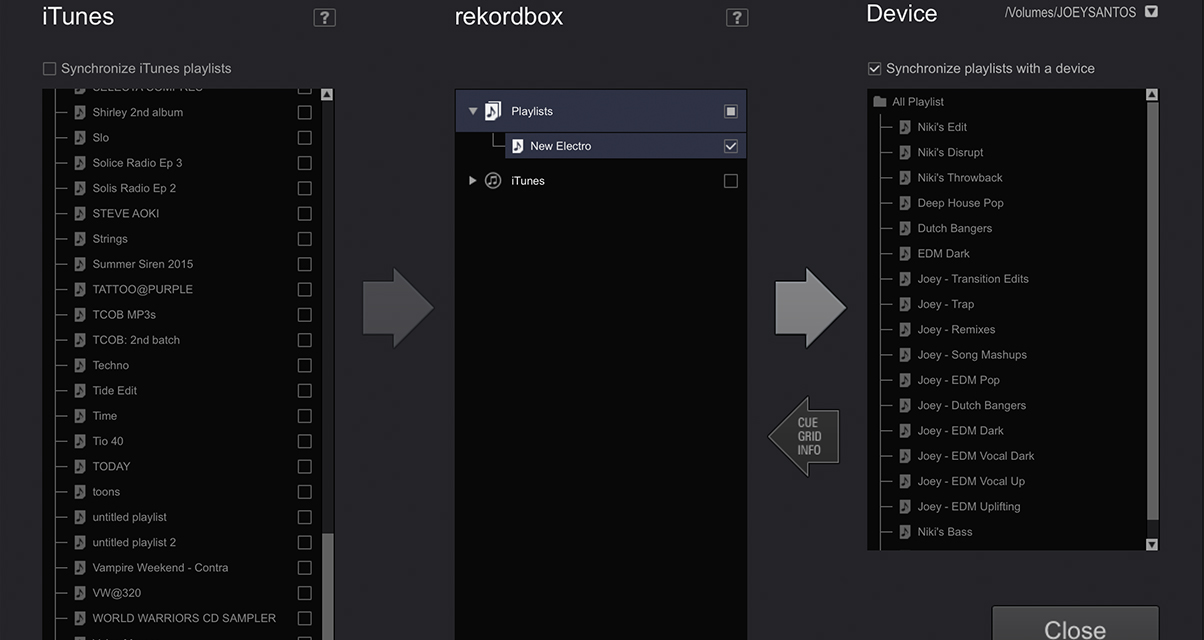Click the iTunes panel help question mark icon

tap(324, 17)
